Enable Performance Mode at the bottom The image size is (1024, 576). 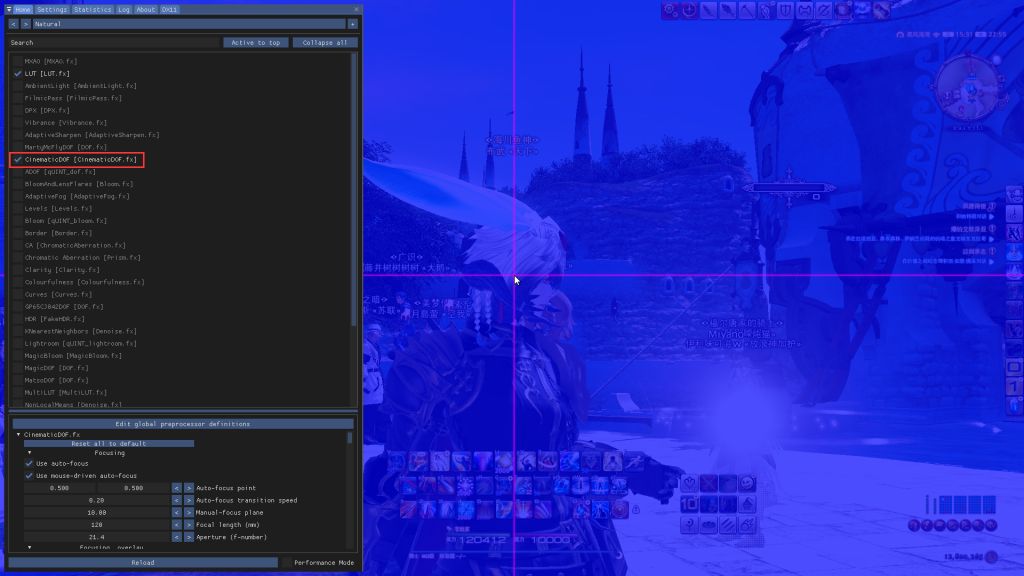tap(288, 563)
